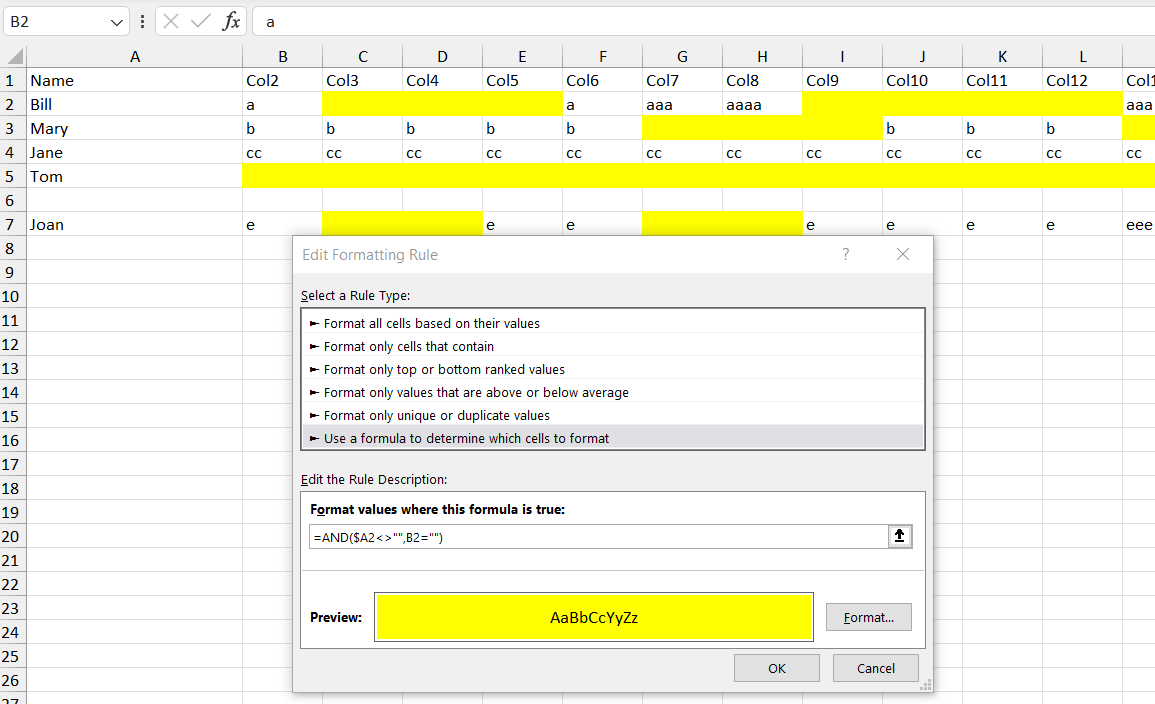Click the Cancel button in the dialog
The width and height of the screenshot is (1155, 704).
(x=875, y=668)
